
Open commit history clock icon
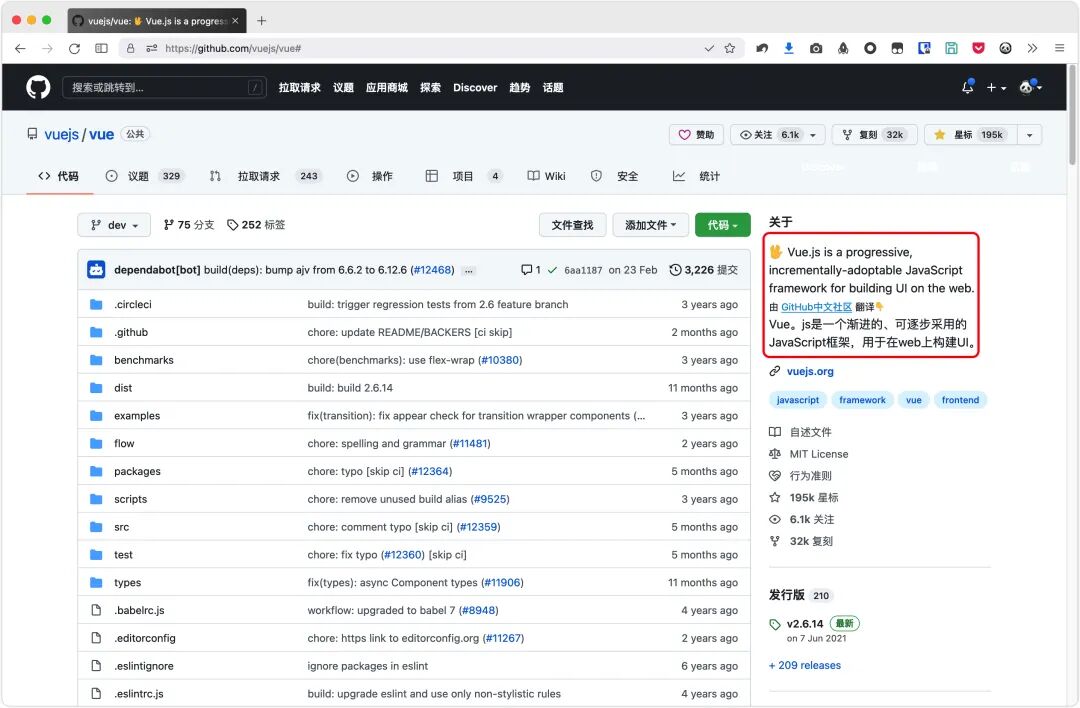675,270
